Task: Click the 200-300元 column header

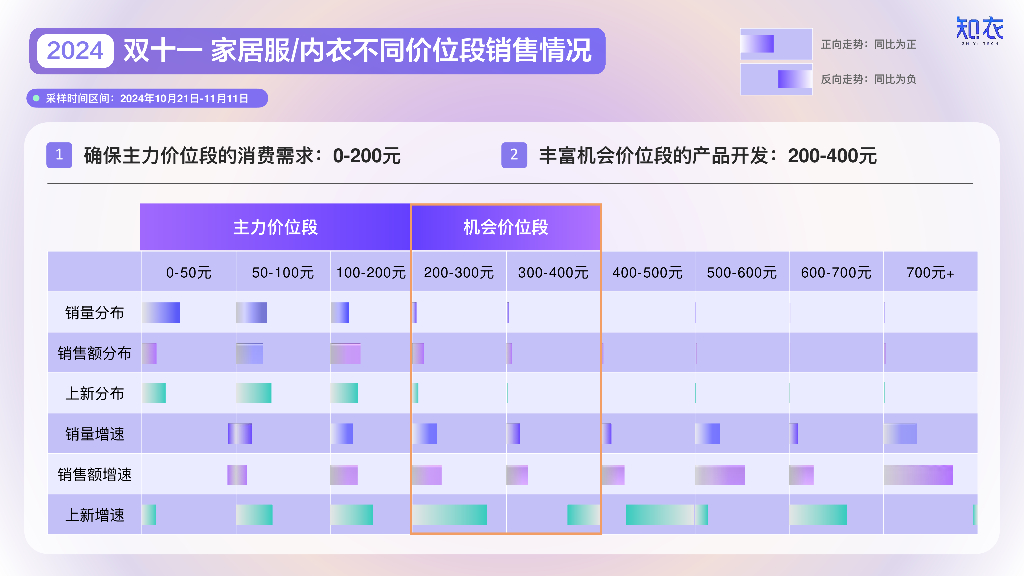Action: point(459,272)
